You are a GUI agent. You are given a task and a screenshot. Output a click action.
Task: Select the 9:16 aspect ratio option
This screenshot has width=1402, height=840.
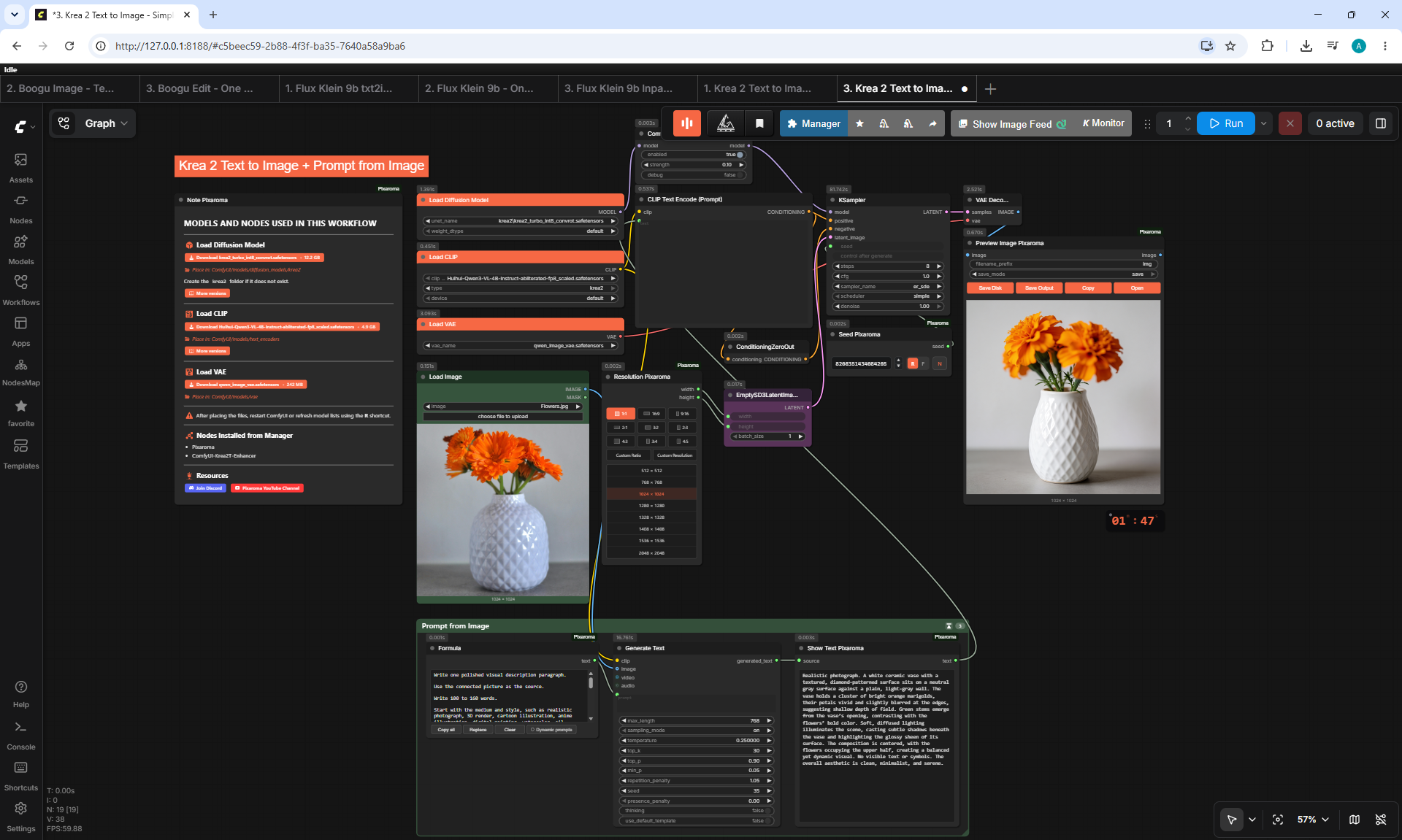coord(682,414)
